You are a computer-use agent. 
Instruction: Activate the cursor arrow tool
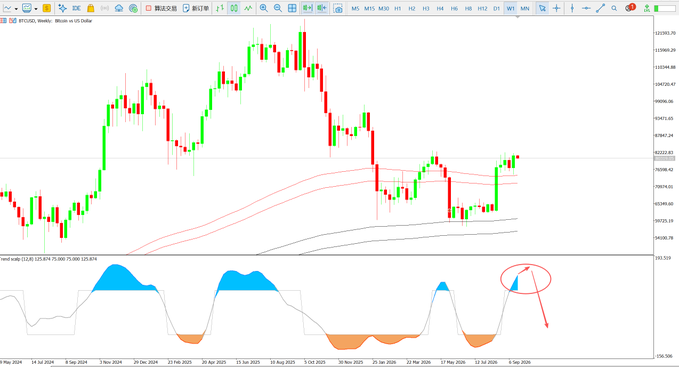[x=542, y=8]
